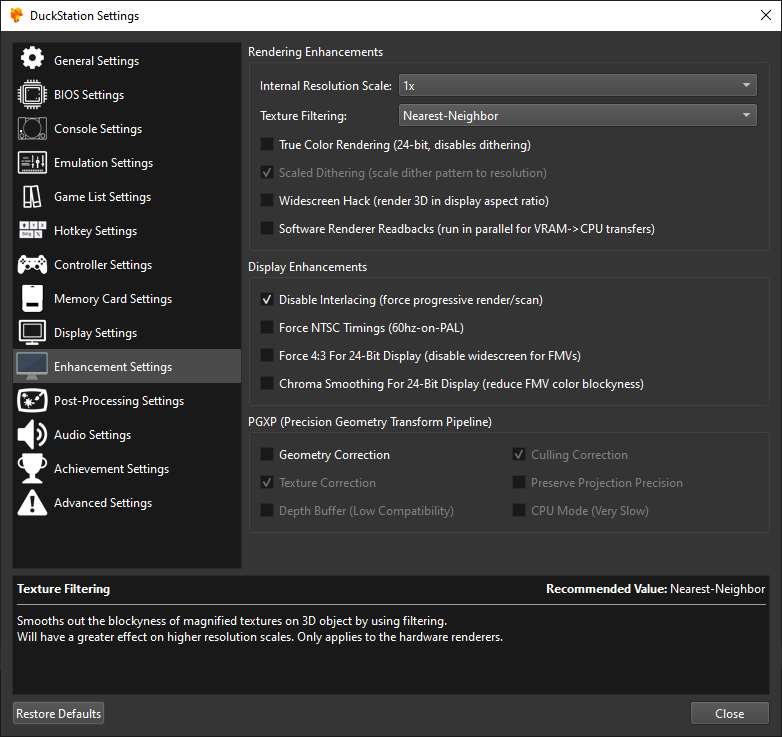
Task: Enable the Widescreen Hack checkbox
Action: click(267, 200)
